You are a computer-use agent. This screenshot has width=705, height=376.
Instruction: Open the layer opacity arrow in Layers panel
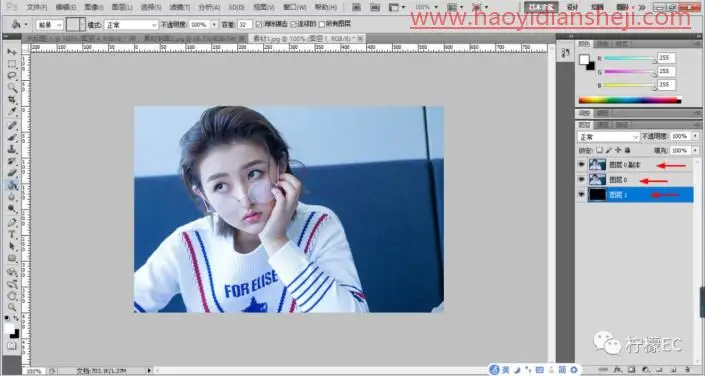pyautogui.click(x=696, y=136)
